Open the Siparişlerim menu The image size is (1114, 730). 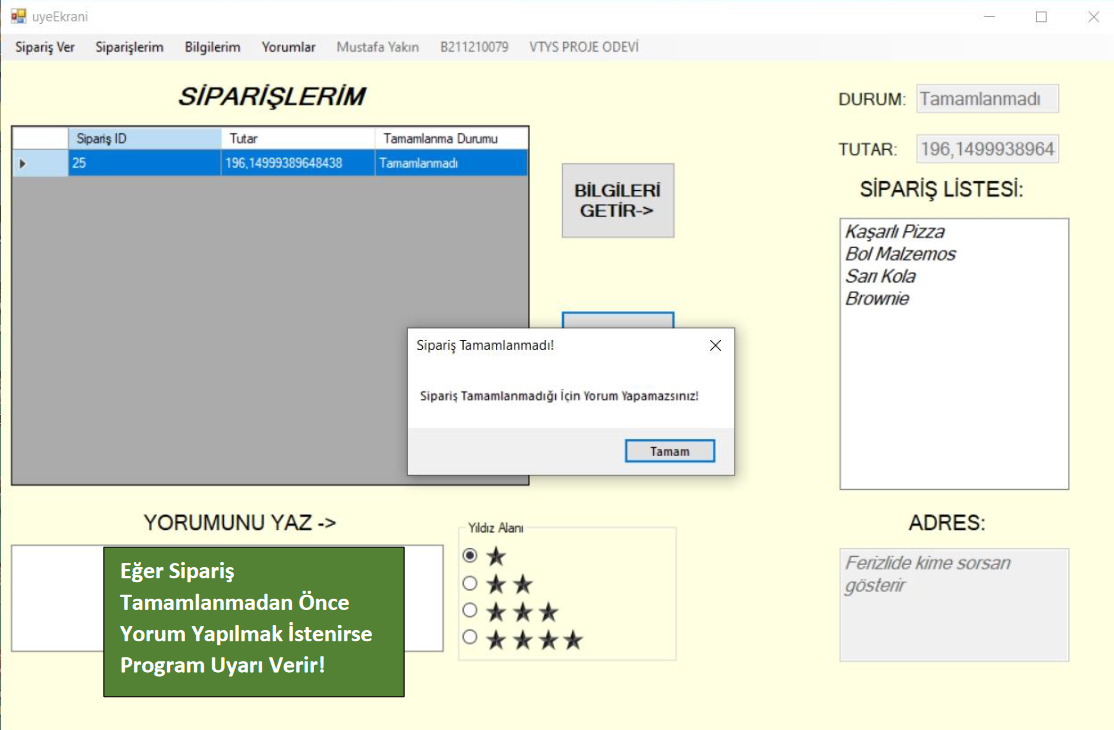(x=129, y=47)
